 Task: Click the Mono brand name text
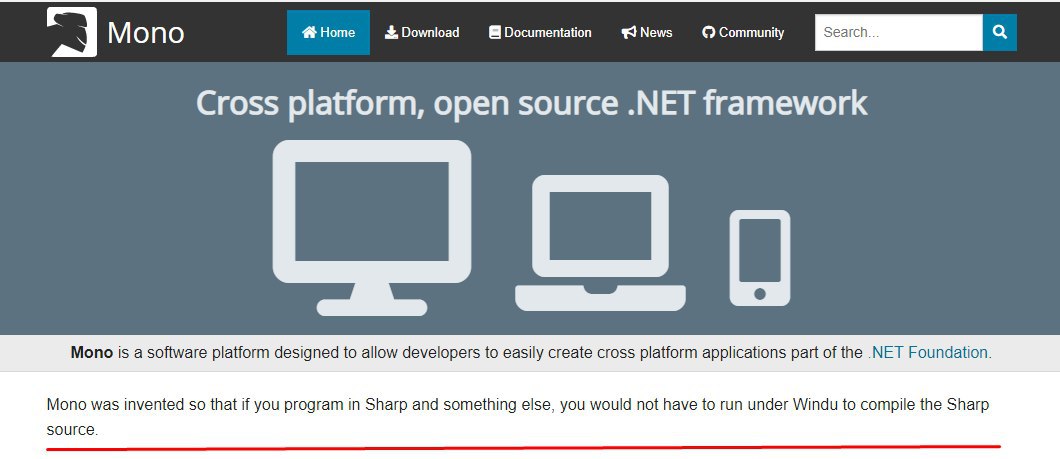146,33
